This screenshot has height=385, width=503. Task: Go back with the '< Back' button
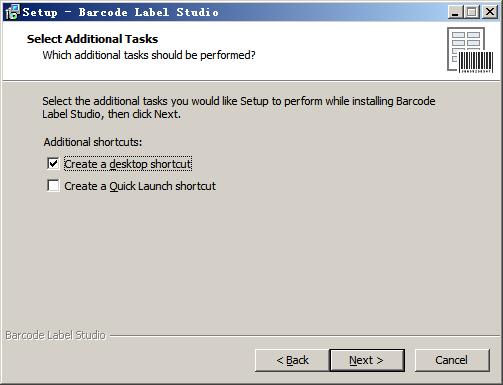point(292,360)
